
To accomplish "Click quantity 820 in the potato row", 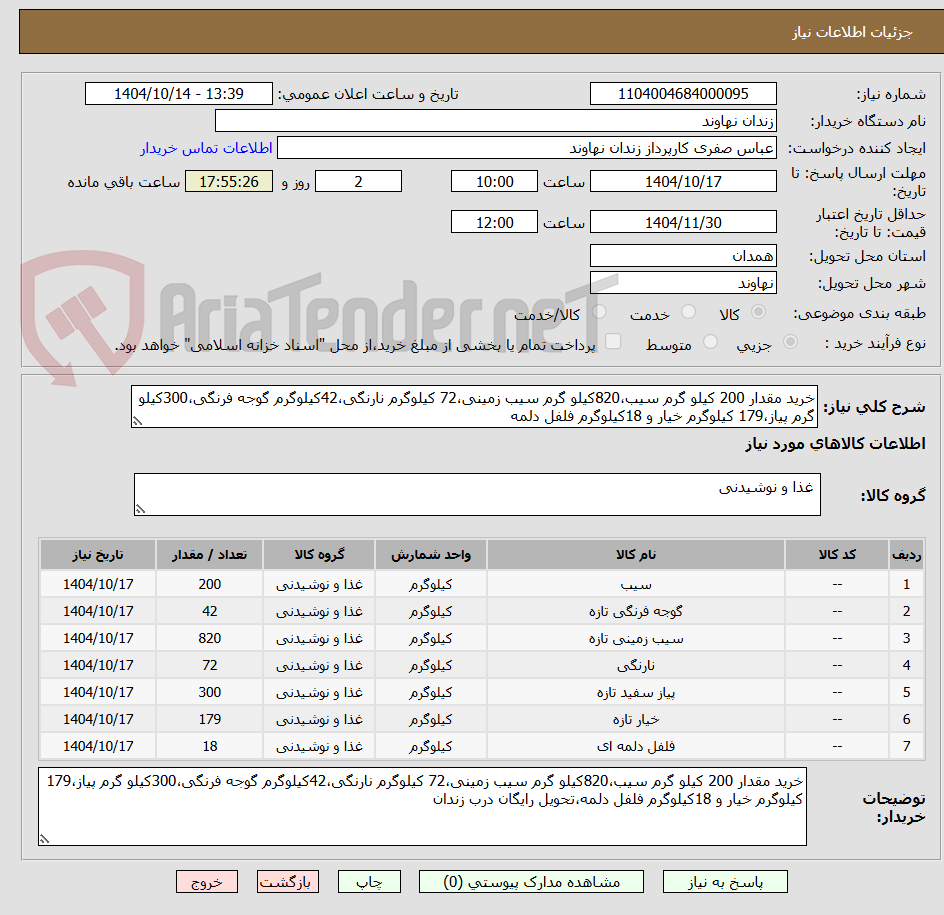I will coord(210,639).
